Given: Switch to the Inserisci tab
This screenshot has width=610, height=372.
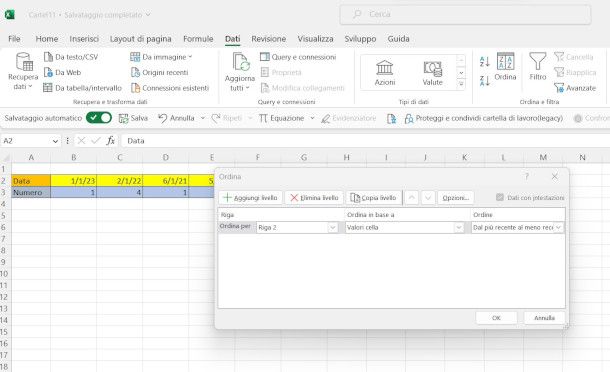Looking at the screenshot, I should (84, 39).
